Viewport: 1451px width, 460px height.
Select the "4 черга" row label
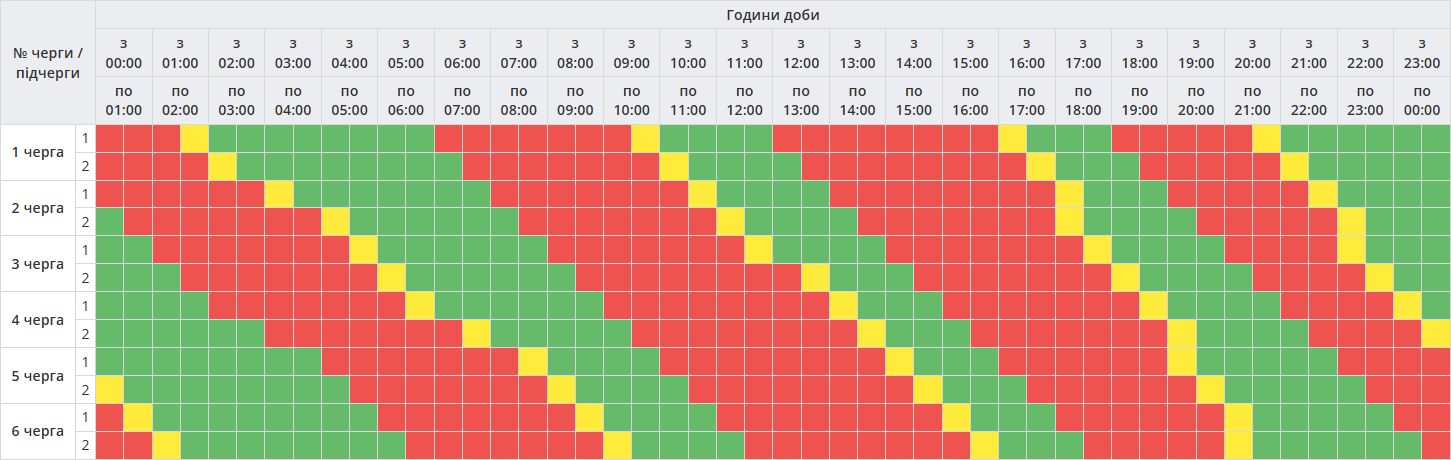click(38, 320)
